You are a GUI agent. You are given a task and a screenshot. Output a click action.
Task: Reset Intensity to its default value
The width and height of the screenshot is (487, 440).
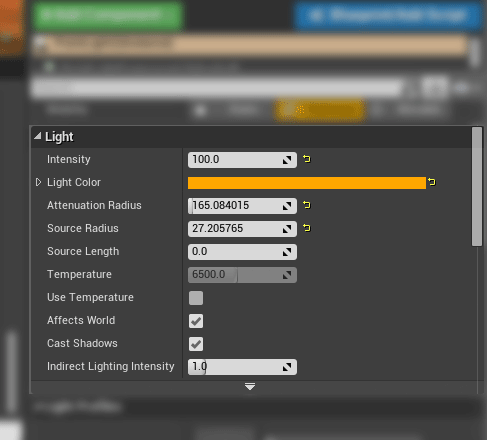[x=307, y=159]
